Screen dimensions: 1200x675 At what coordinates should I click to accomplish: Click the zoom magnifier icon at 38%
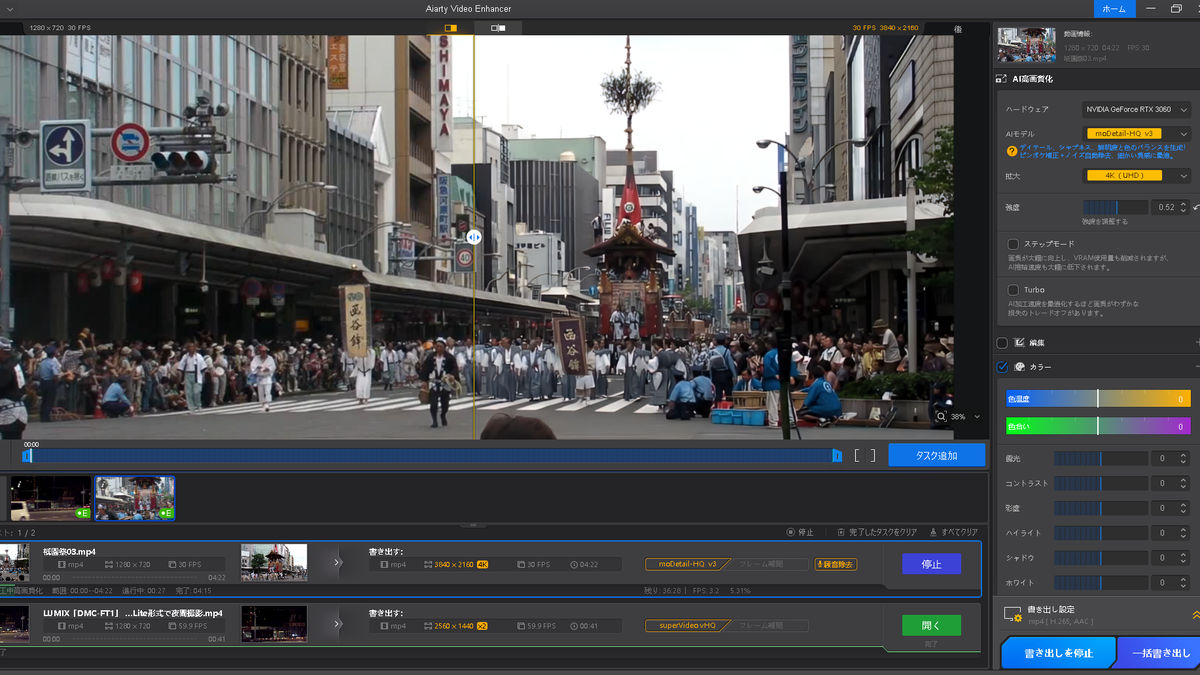(x=941, y=416)
